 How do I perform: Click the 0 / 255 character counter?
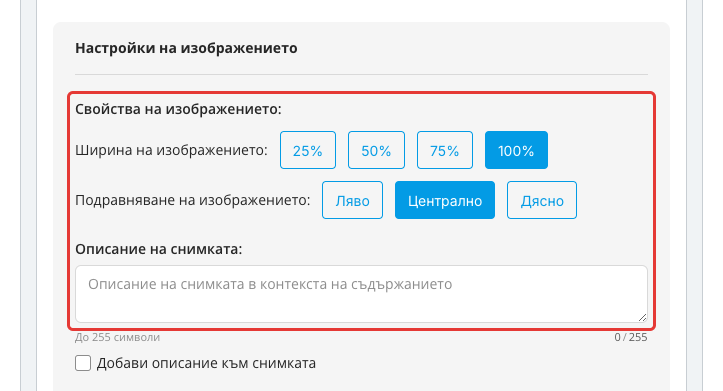631,338
